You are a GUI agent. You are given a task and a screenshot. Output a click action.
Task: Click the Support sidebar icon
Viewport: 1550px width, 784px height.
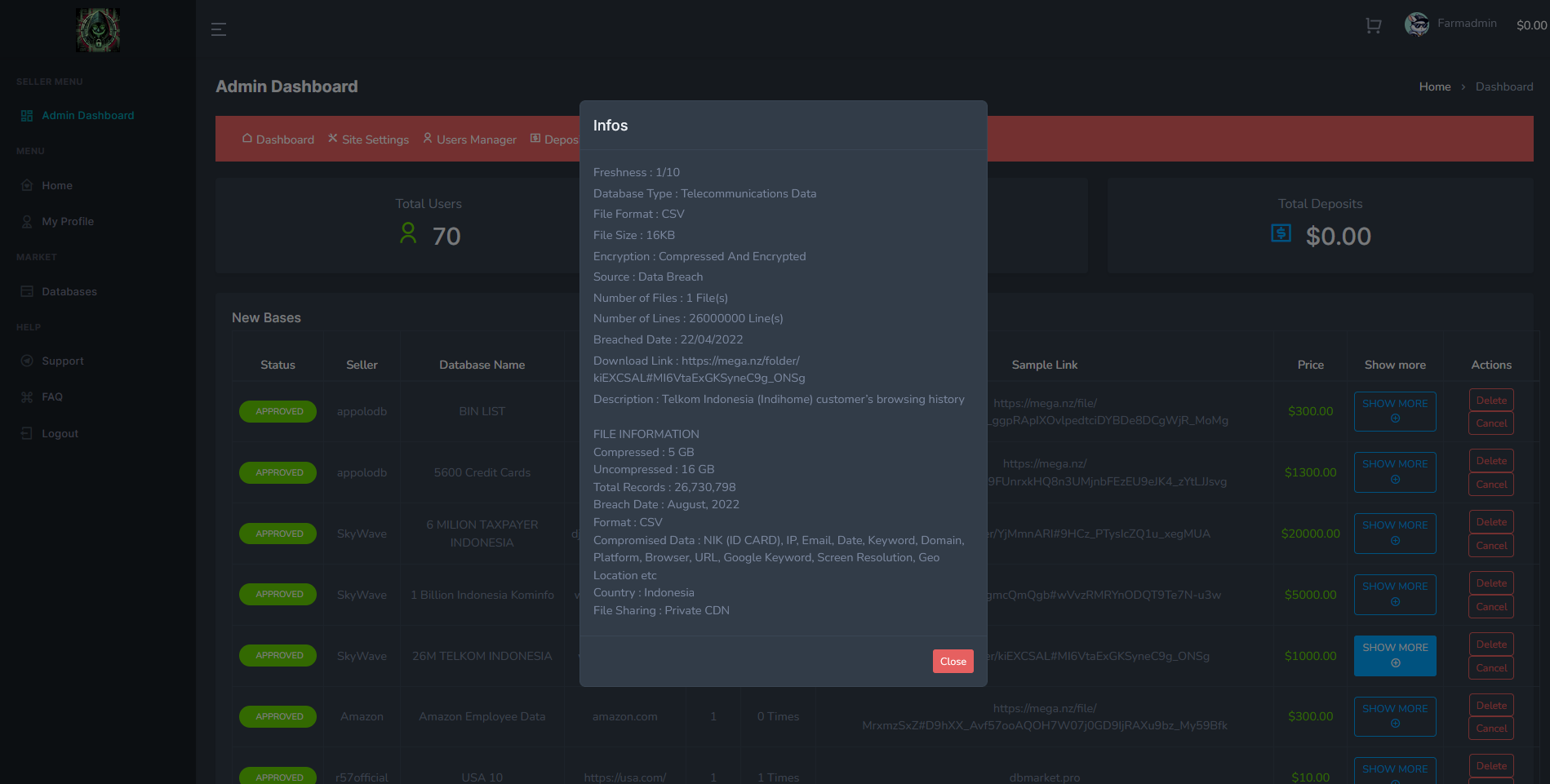coord(27,361)
